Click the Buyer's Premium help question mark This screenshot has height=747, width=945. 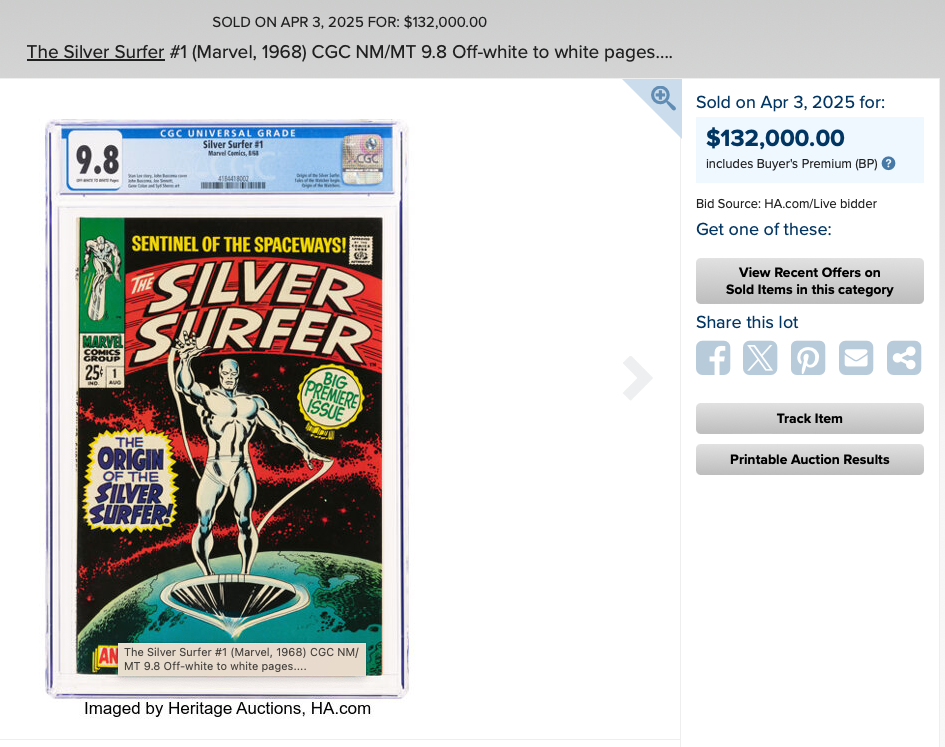pos(888,163)
